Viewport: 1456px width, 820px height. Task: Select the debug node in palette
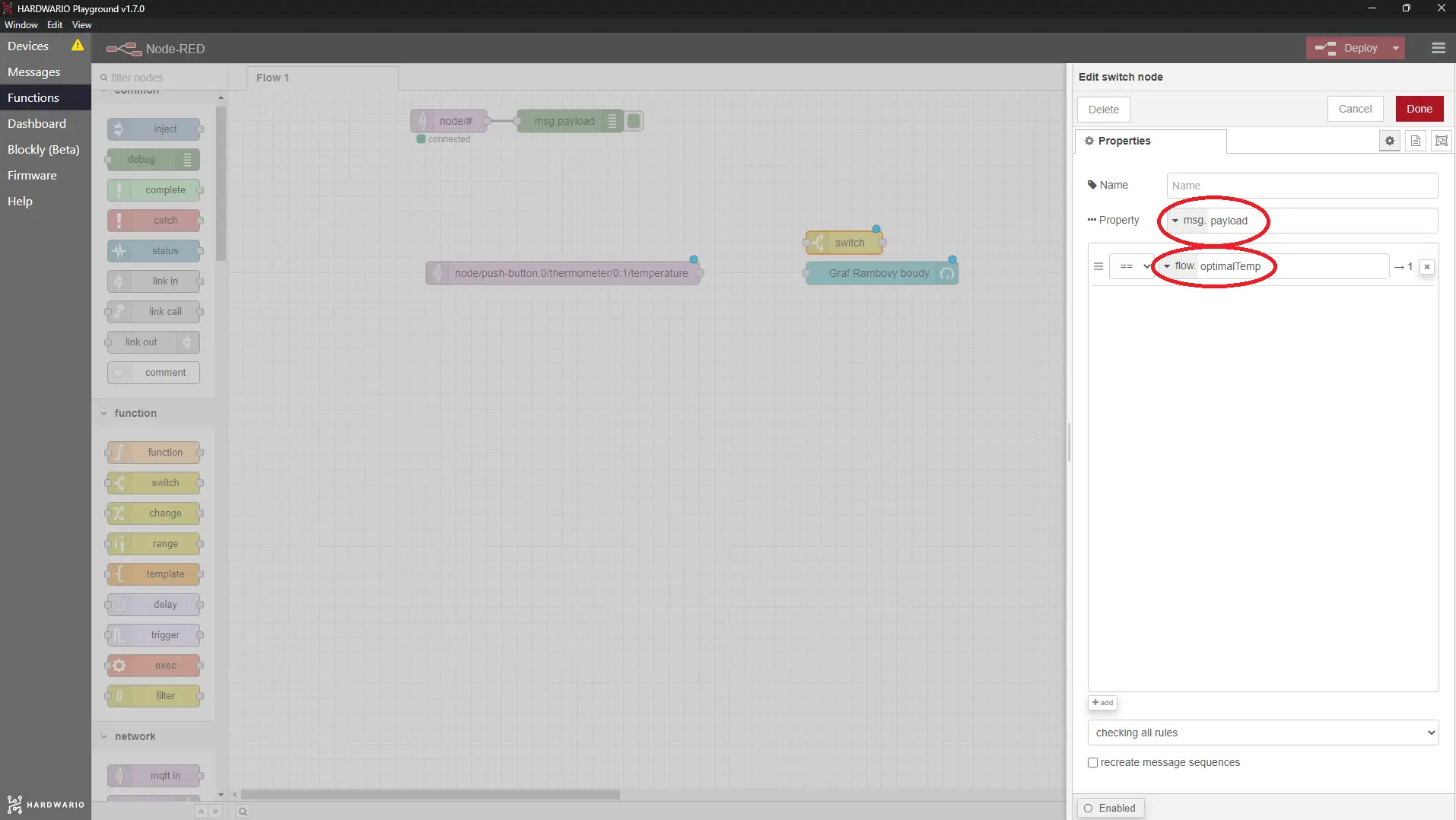(154, 160)
